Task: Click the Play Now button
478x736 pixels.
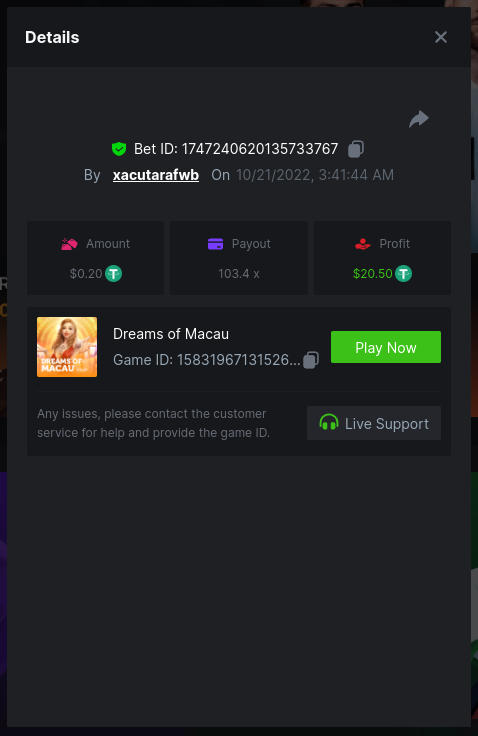Action: 386,347
